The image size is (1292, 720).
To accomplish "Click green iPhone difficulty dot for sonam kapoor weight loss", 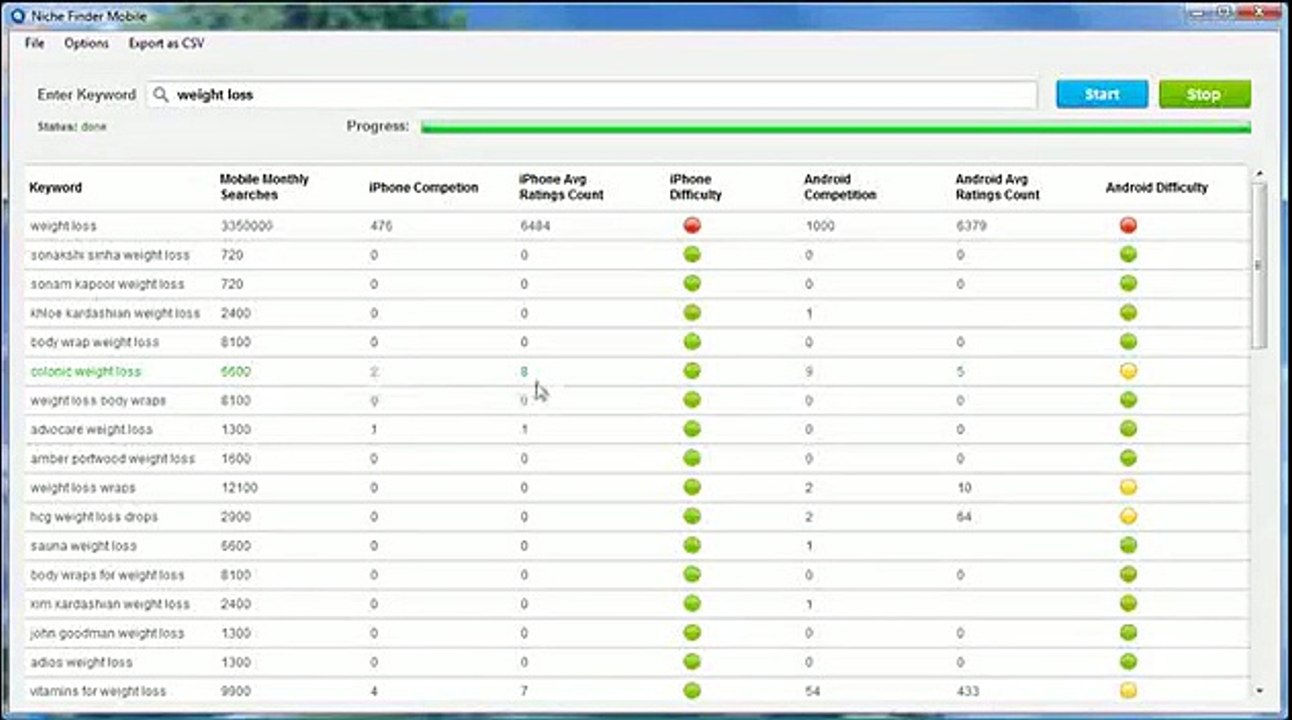I will click(692, 284).
